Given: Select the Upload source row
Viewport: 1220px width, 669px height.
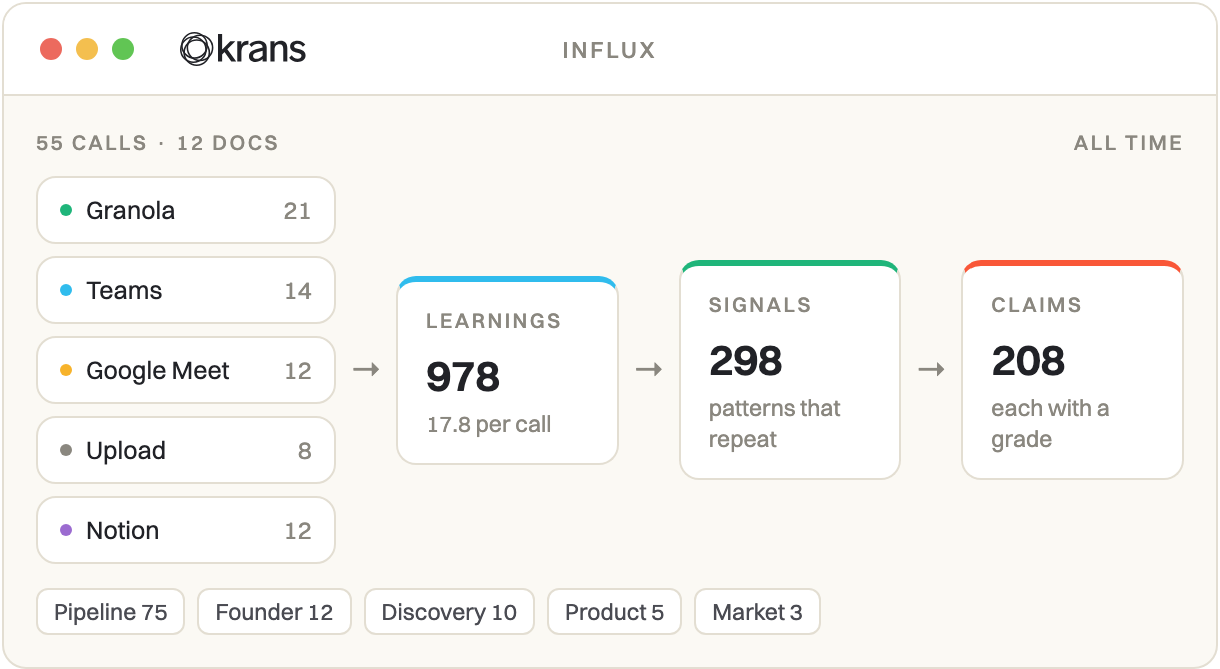Looking at the screenshot, I should [186, 450].
